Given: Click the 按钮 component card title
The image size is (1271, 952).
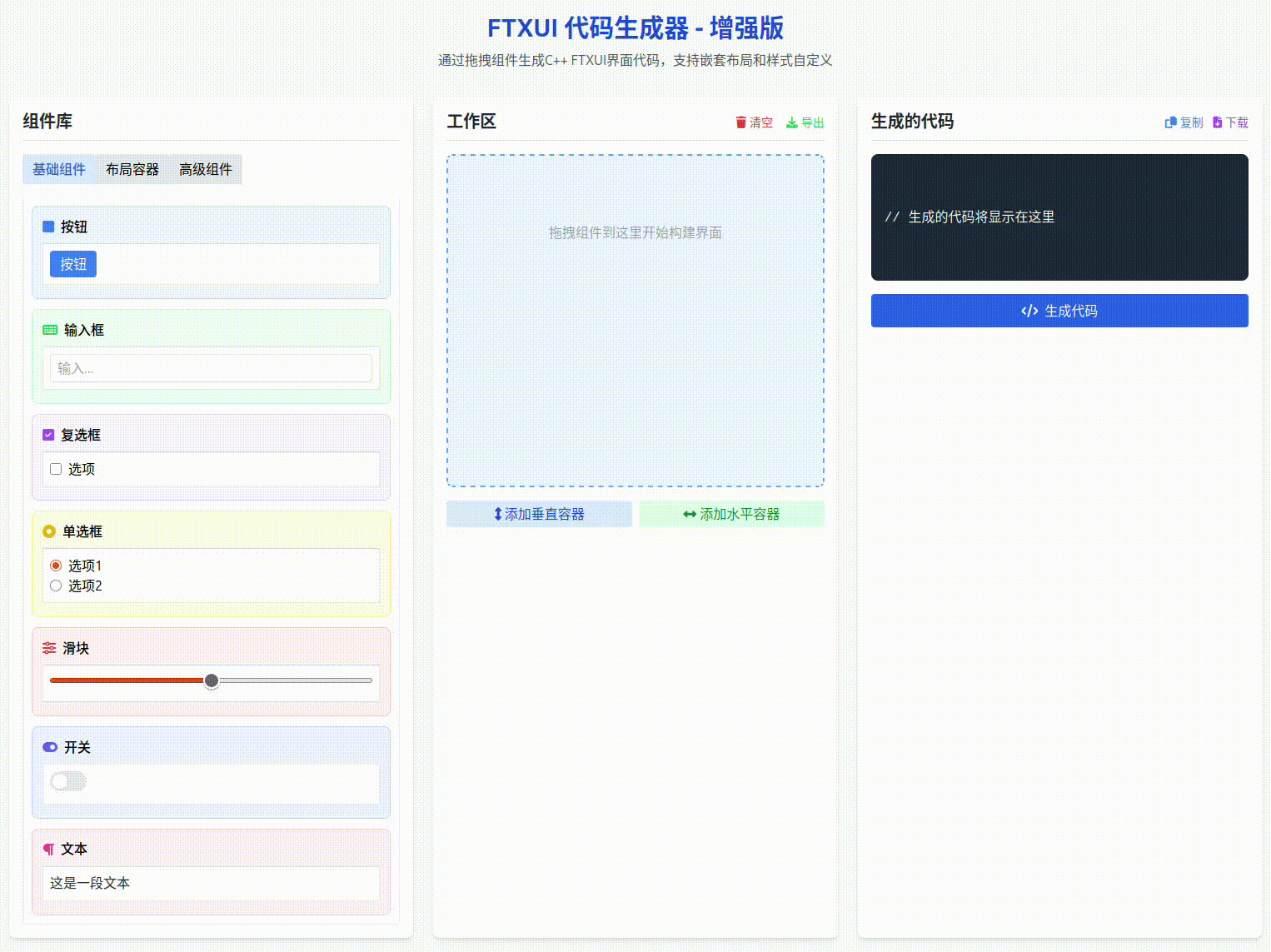Looking at the screenshot, I should coord(74,227).
